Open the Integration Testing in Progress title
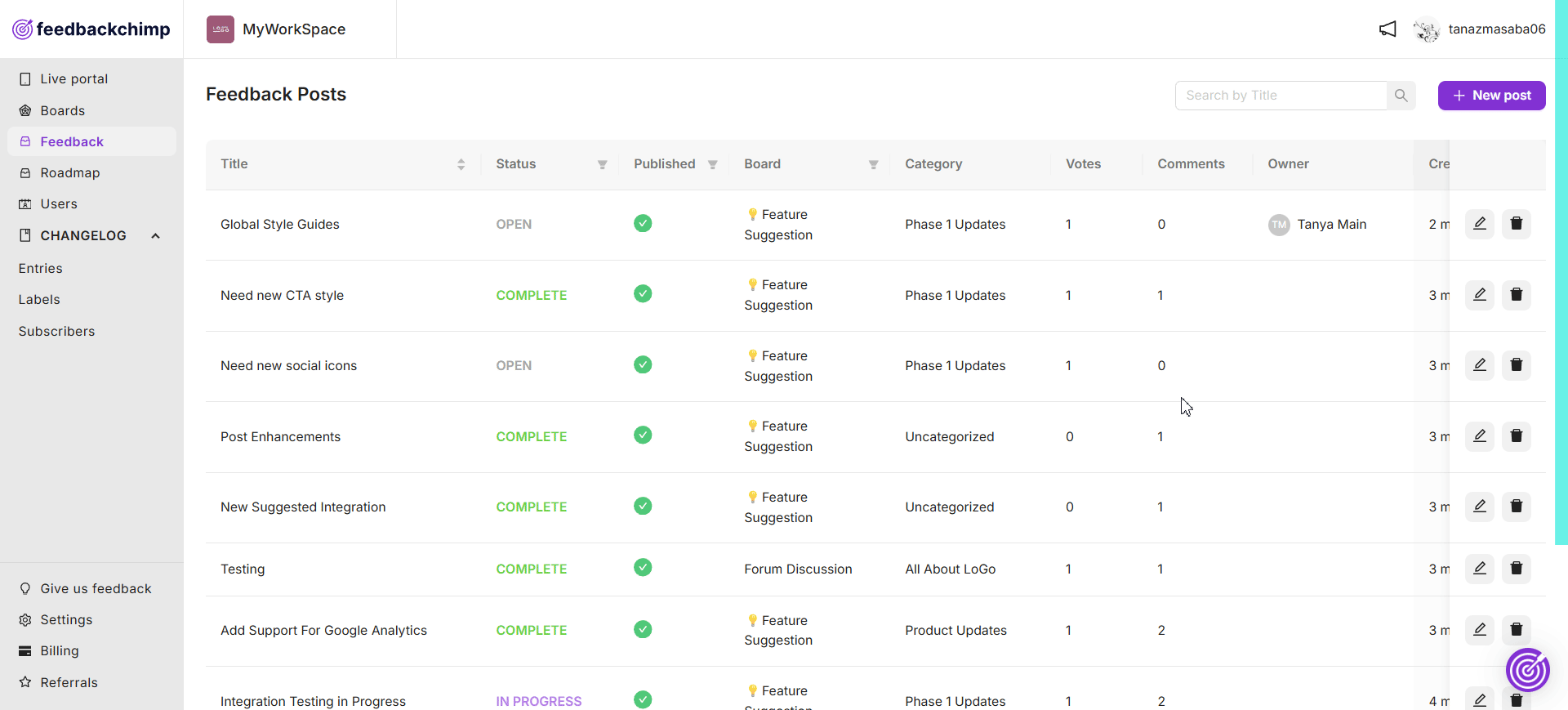Viewport: 1568px width, 710px height. (x=313, y=701)
